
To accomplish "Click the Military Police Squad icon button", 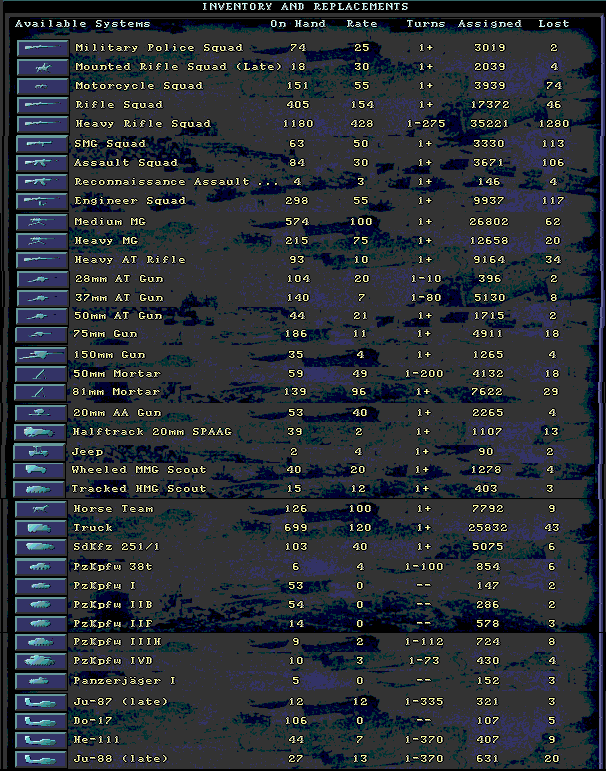I will tap(43, 48).
